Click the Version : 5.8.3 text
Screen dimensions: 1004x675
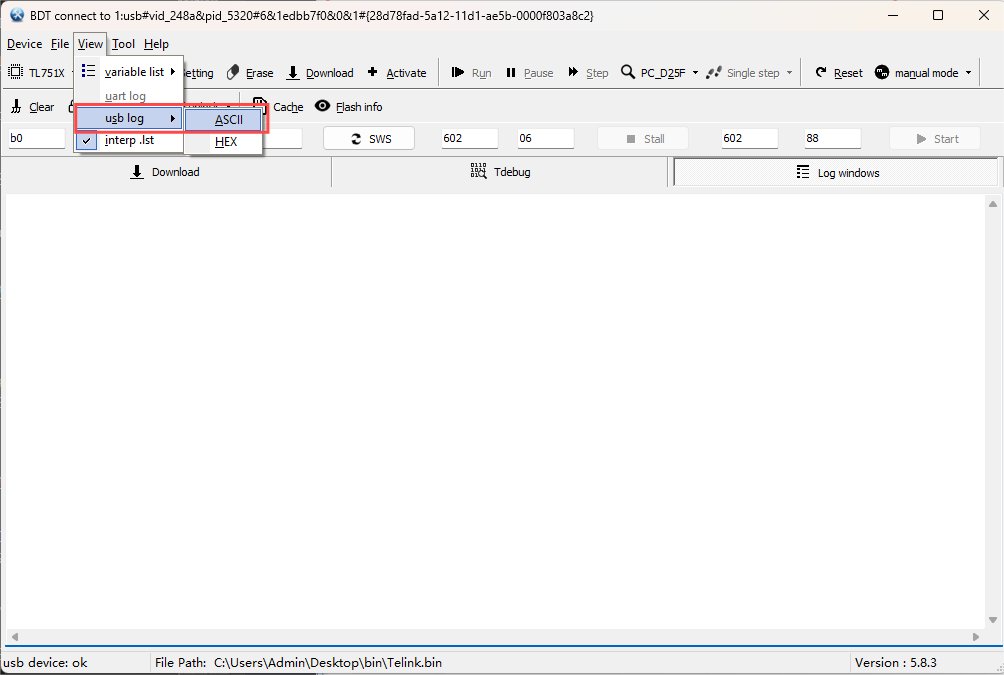(x=895, y=663)
